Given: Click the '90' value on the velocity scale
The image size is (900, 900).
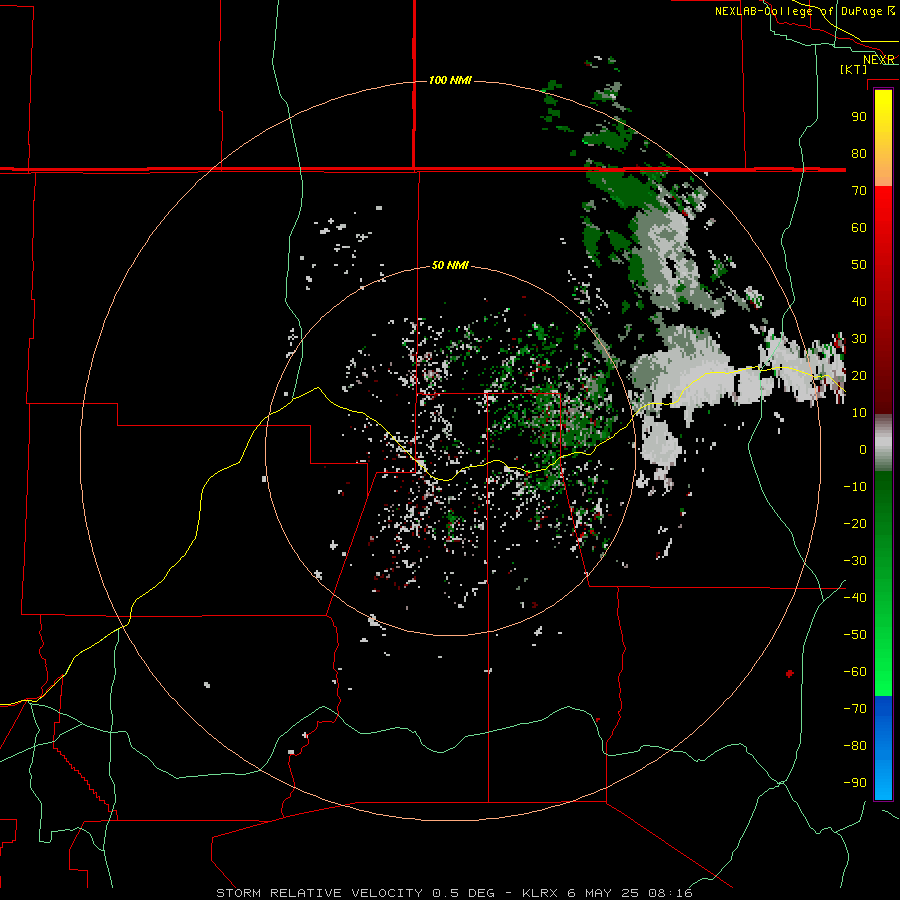Looking at the screenshot, I should pyautogui.click(x=859, y=117).
